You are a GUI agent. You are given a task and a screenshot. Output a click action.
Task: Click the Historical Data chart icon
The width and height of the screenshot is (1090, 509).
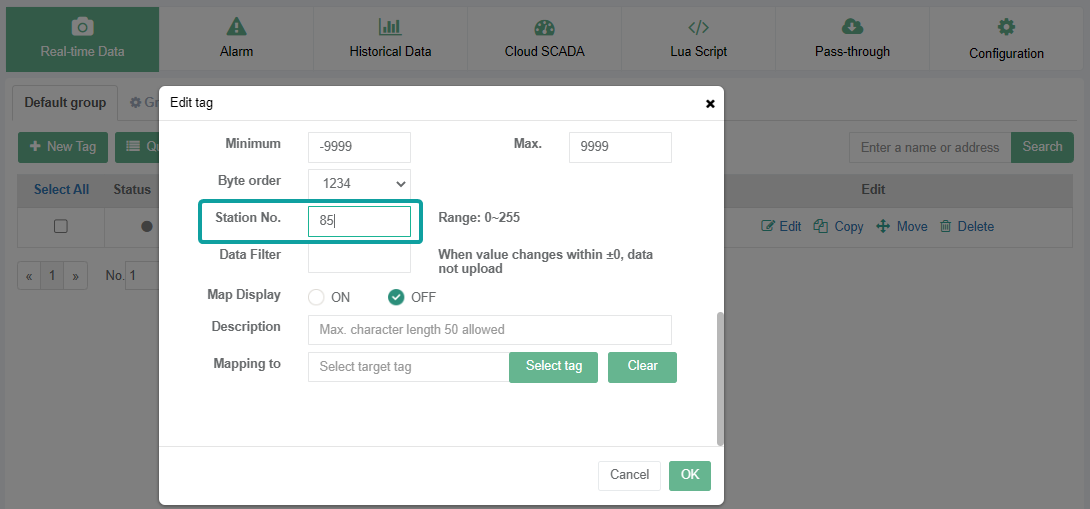tap(390, 27)
